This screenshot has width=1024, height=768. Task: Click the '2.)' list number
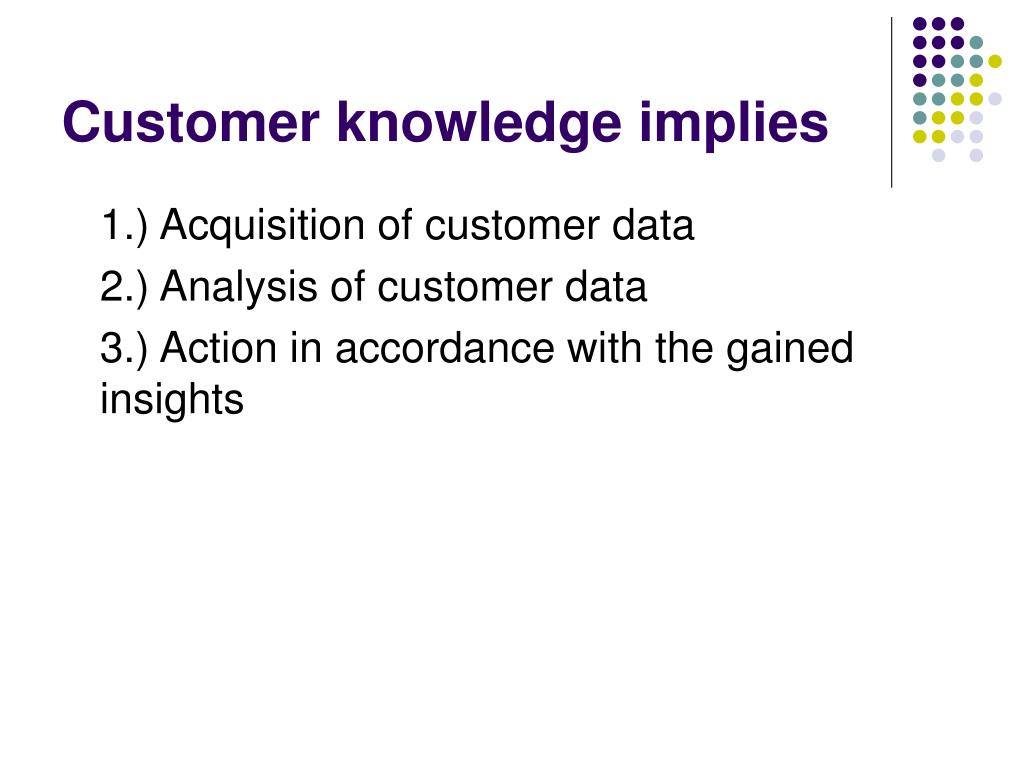tap(124, 287)
